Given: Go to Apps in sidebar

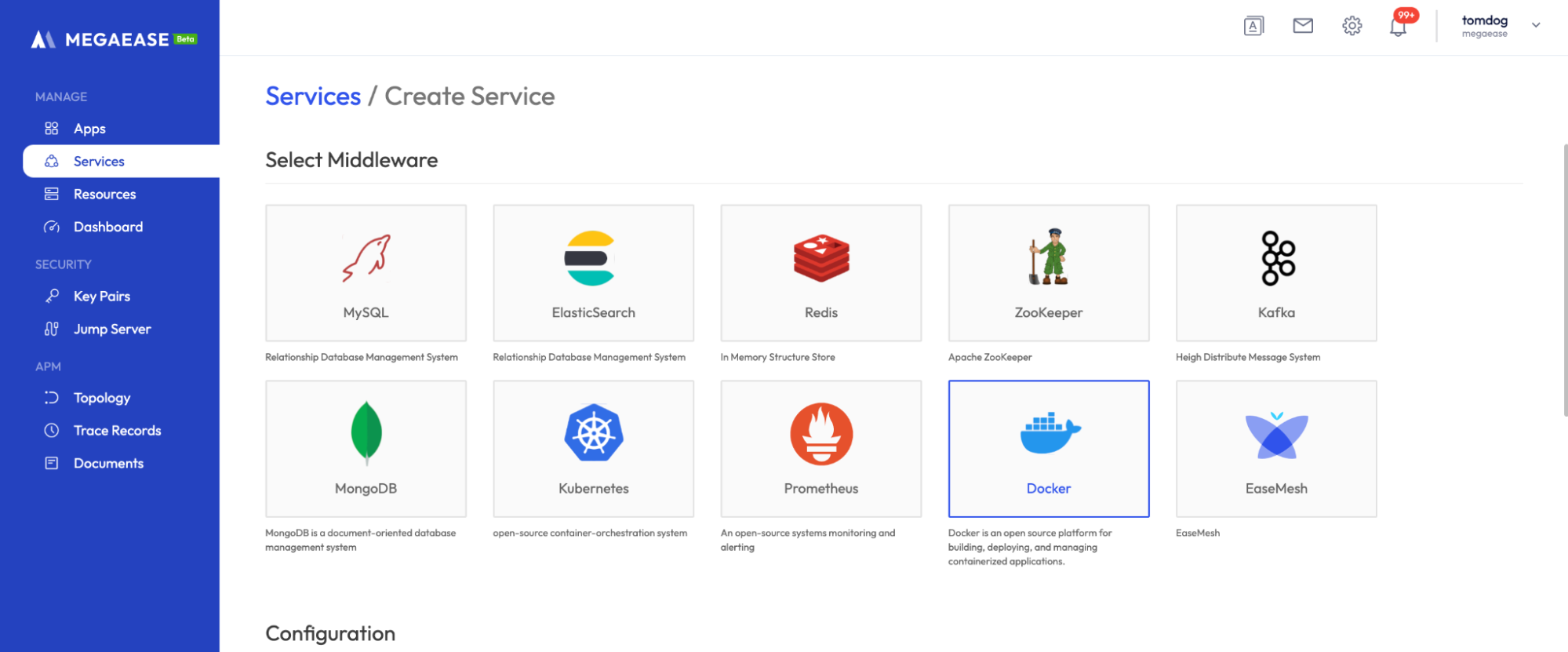Looking at the screenshot, I should (x=89, y=129).
